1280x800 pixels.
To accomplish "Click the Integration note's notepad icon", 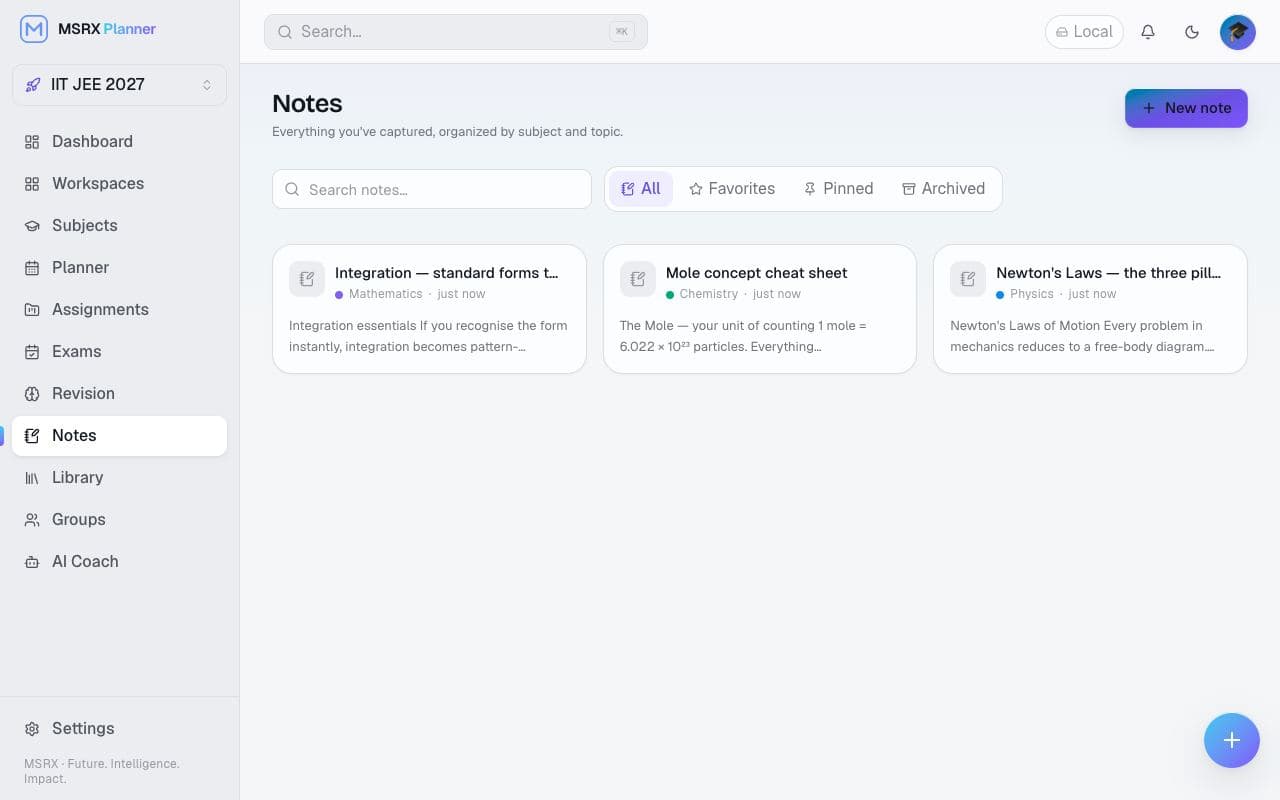I will pyautogui.click(x=307, y=280).
